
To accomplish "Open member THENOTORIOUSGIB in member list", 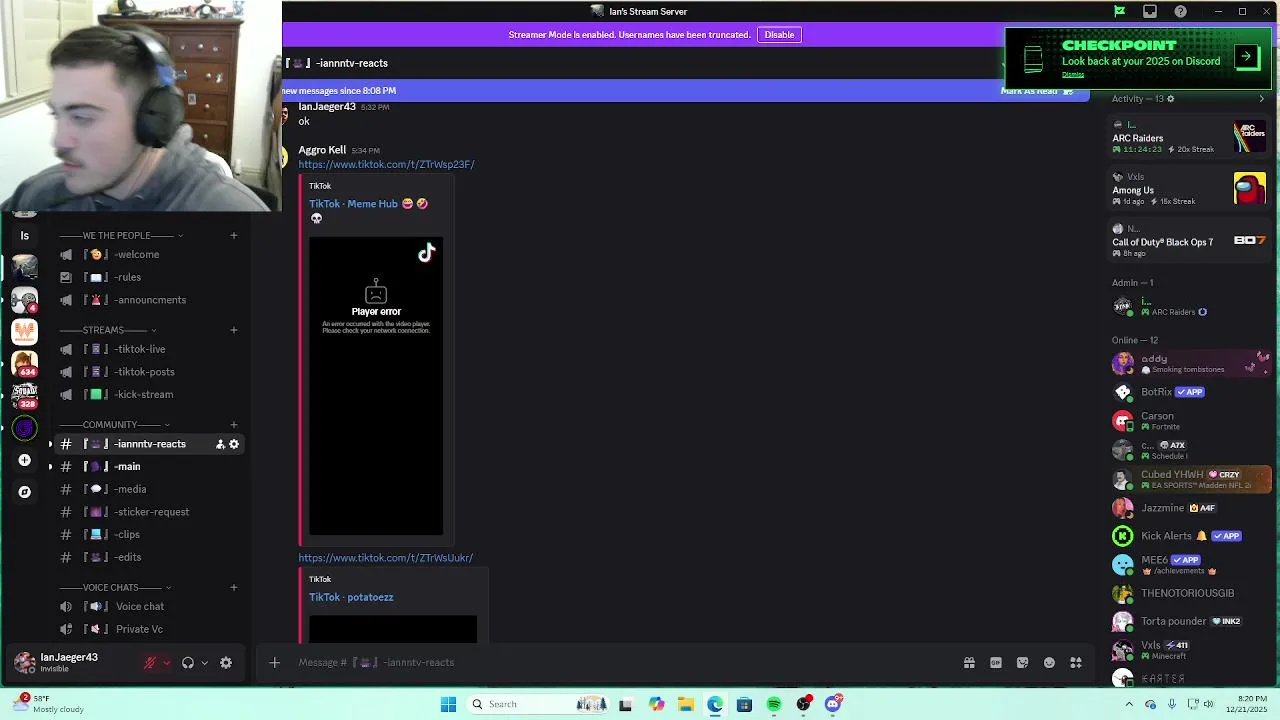I will [1190, 593].
